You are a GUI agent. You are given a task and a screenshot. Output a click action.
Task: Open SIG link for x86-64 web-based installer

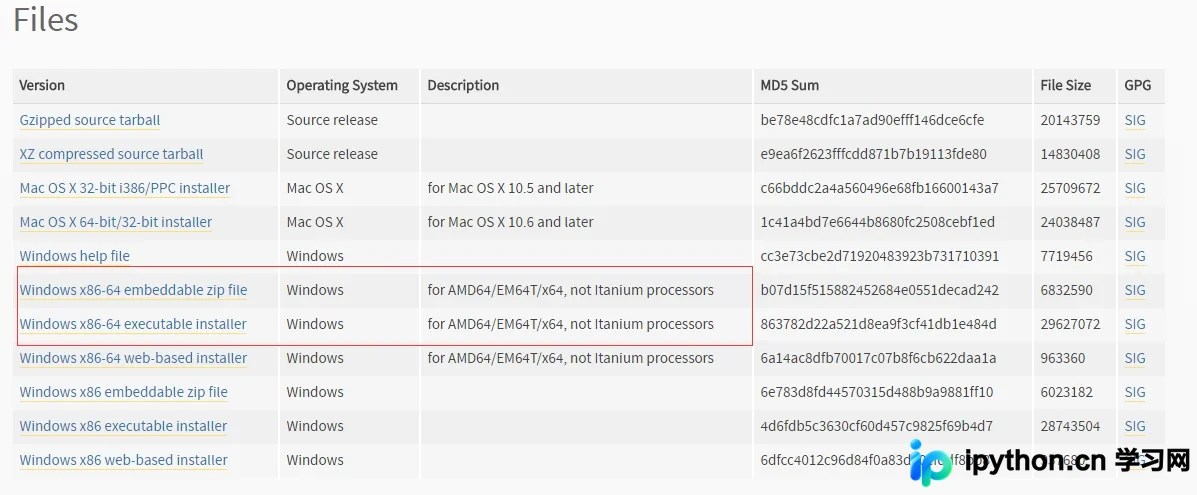[x=1134, y=358]
